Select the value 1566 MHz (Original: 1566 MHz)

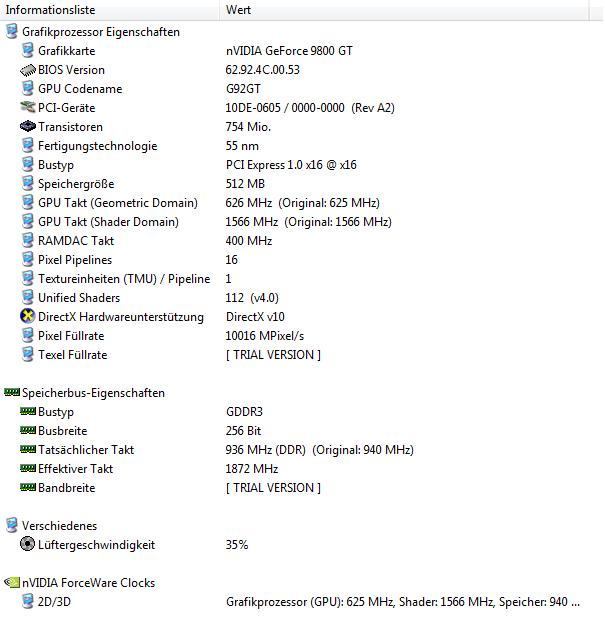tap(308, 222)
